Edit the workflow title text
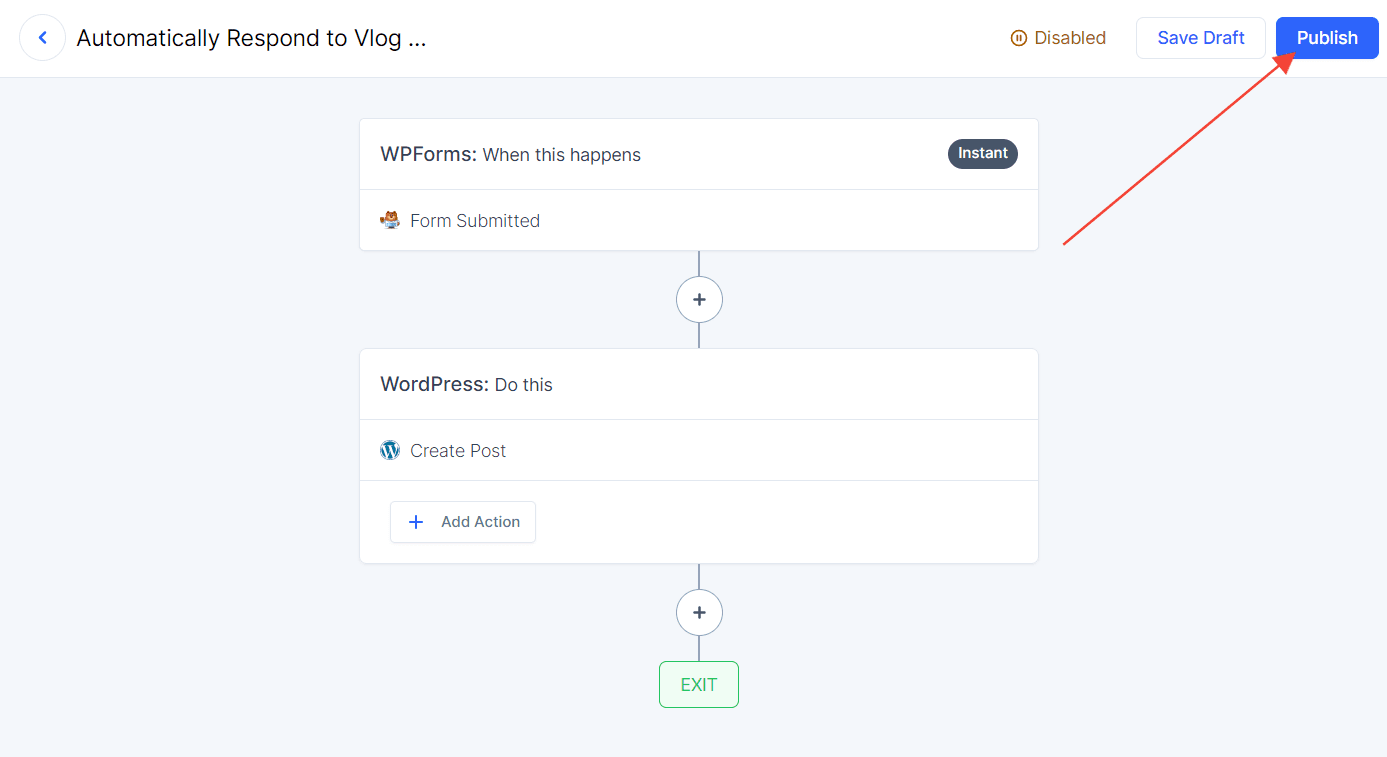Image resolution: width=1387 pixels, height=757 pixels. point(252,38)
